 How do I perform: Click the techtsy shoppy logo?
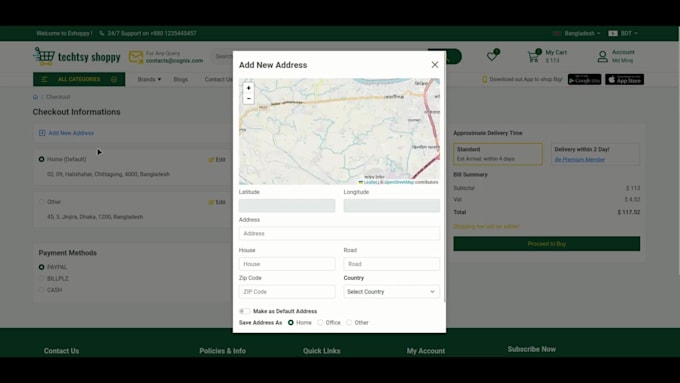pos(77,56)
